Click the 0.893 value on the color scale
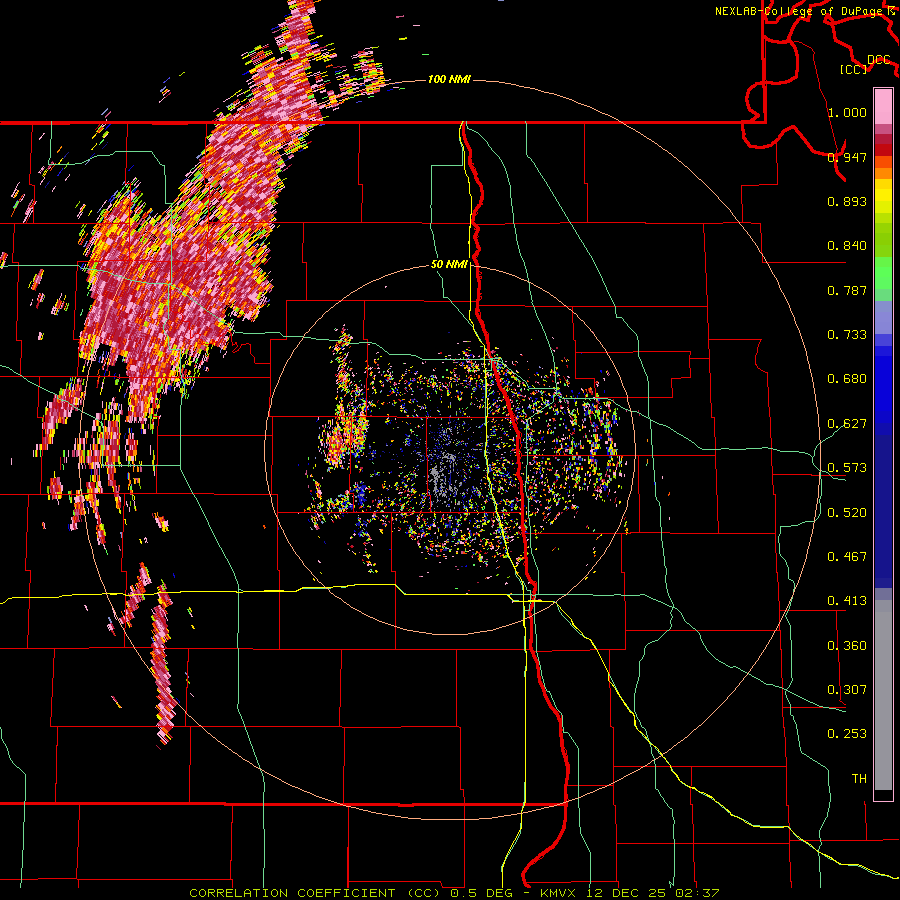This screenshot has width=900, height=900. point(847,201)
